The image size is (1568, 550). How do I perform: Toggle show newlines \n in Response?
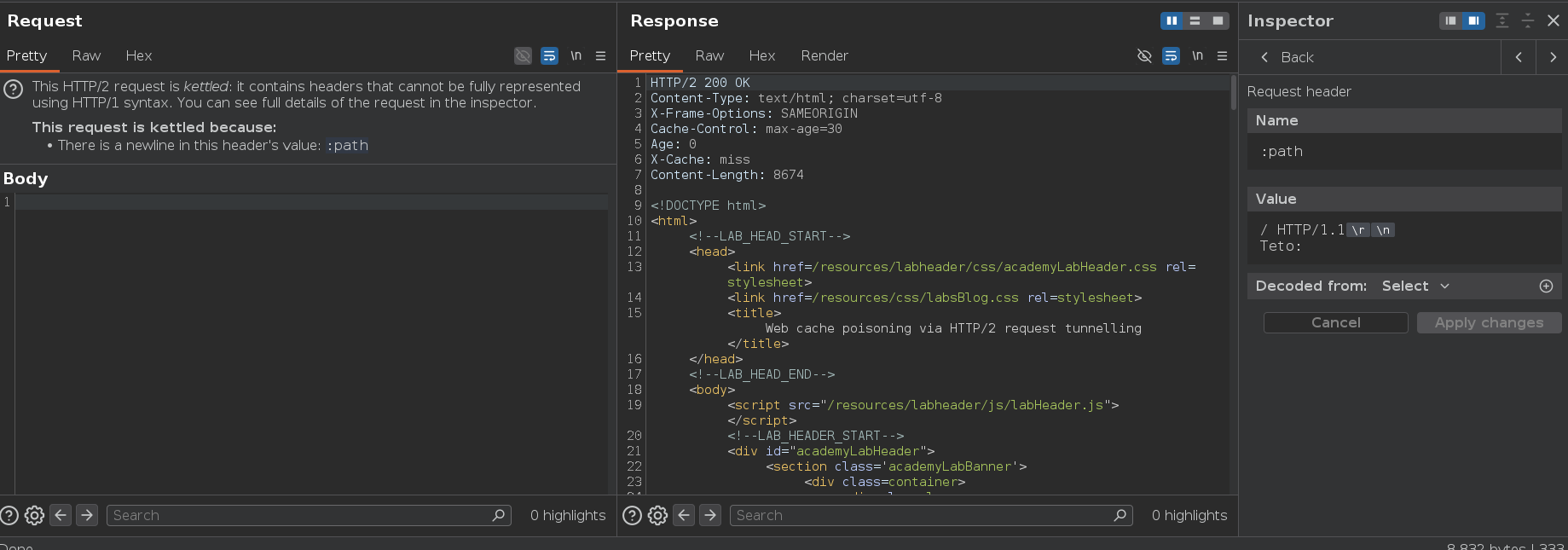[1198, 55]
